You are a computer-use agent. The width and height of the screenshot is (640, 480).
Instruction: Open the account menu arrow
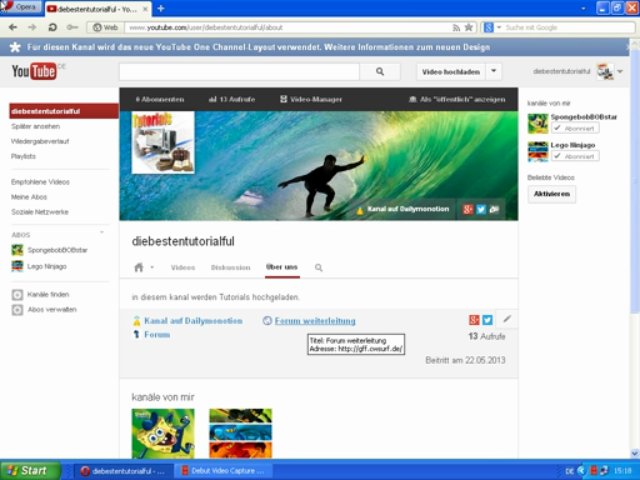[x=620, y=72]
